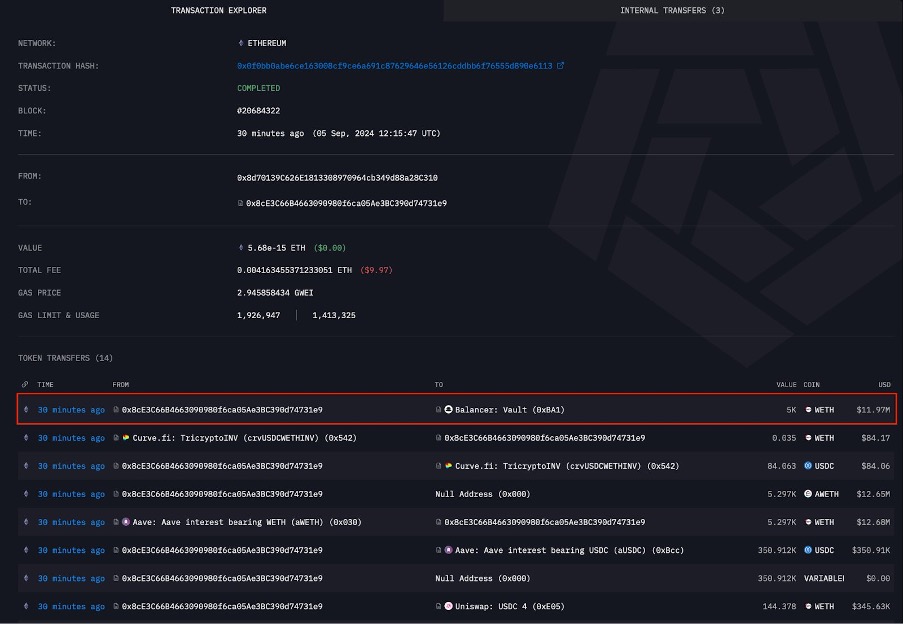
Task: Click the WETH coin icon in the $84.17 row
Action: [808, 438]
